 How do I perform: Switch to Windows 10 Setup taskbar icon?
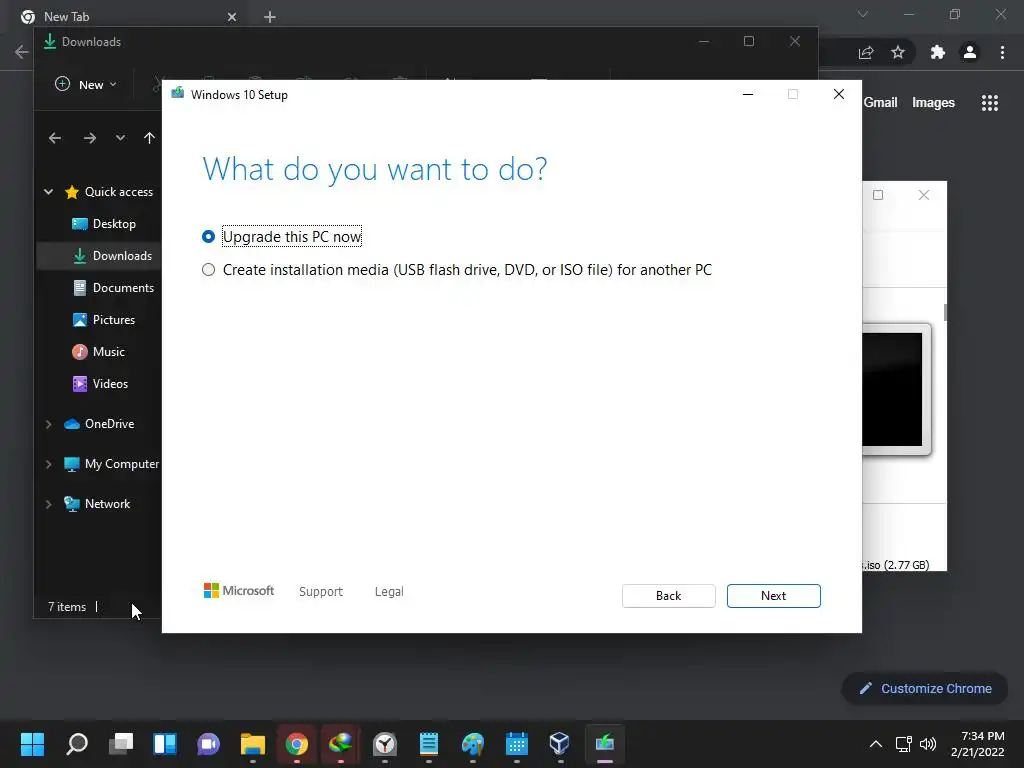click(605, 743)
